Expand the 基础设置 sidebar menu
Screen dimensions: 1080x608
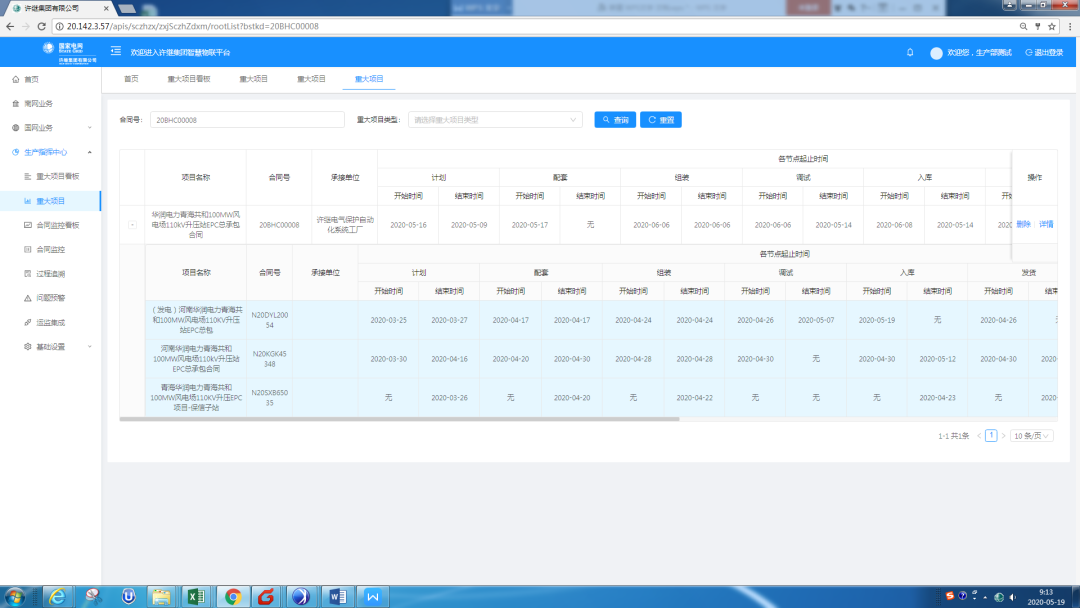pos(90,347)
